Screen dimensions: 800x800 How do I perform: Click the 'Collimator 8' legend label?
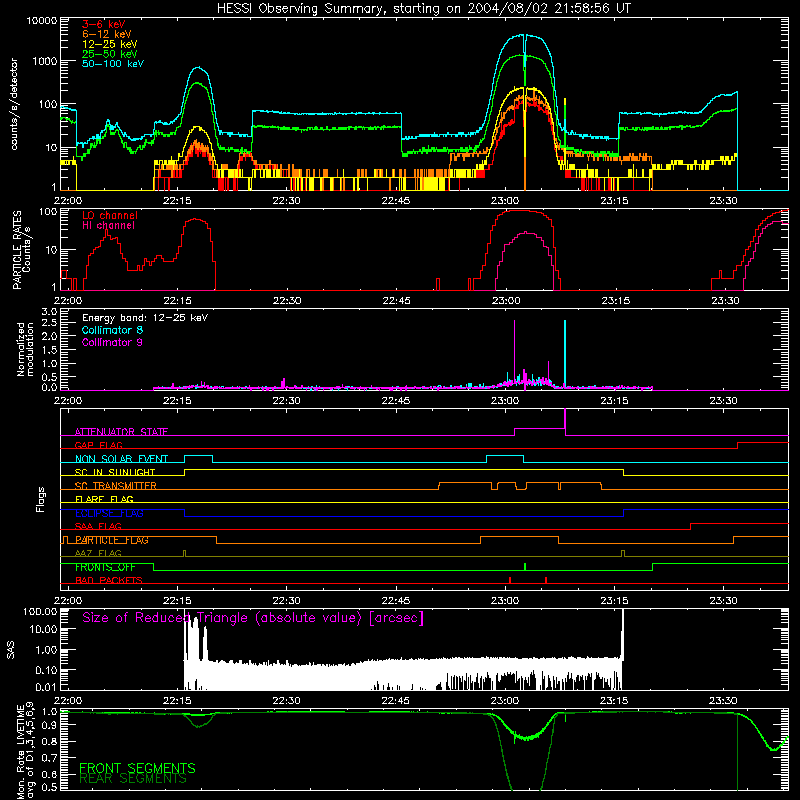pos(112,330)
